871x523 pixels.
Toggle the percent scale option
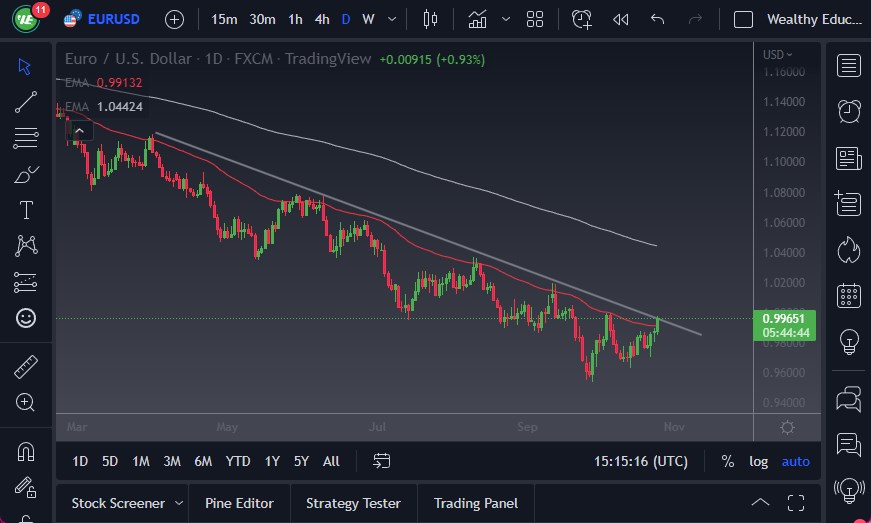point(727,461)
